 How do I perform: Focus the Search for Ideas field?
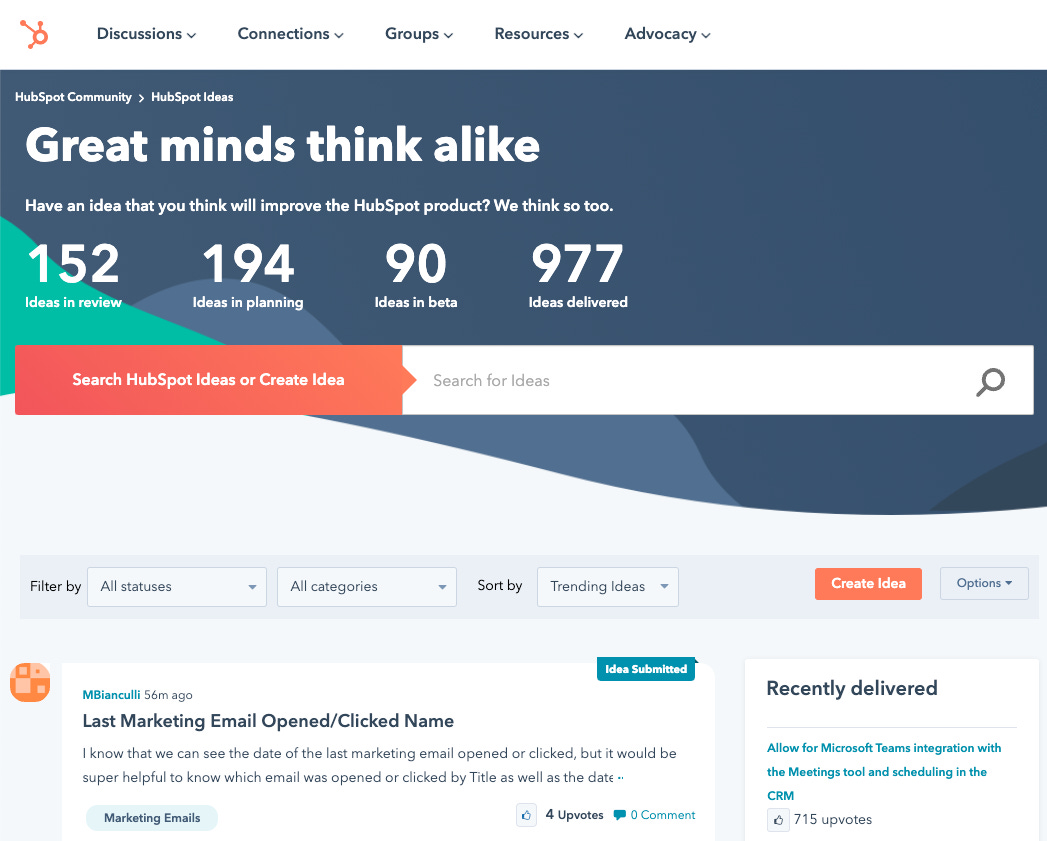[x=688, y=380]
